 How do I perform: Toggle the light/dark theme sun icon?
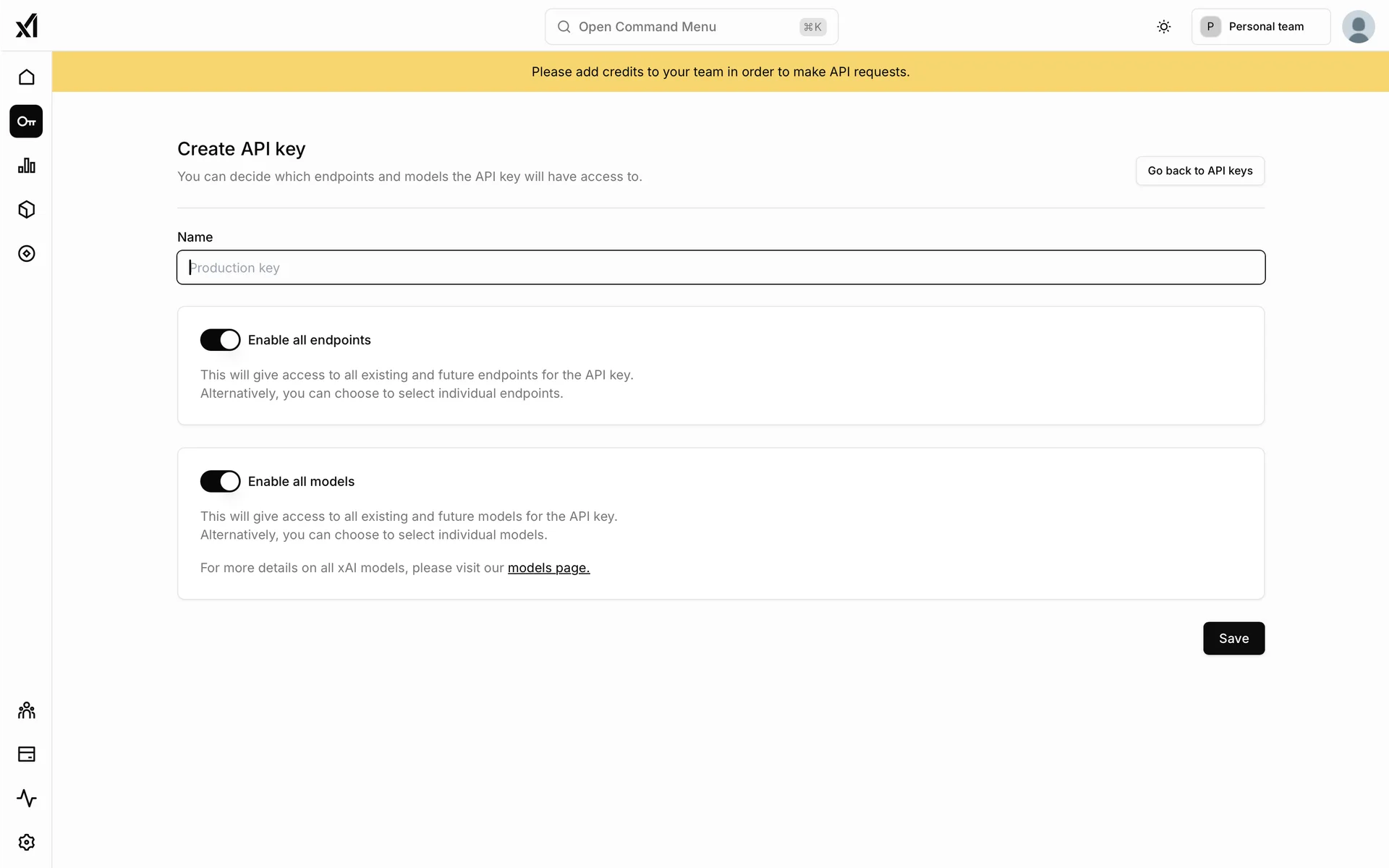coord(1163,27)
